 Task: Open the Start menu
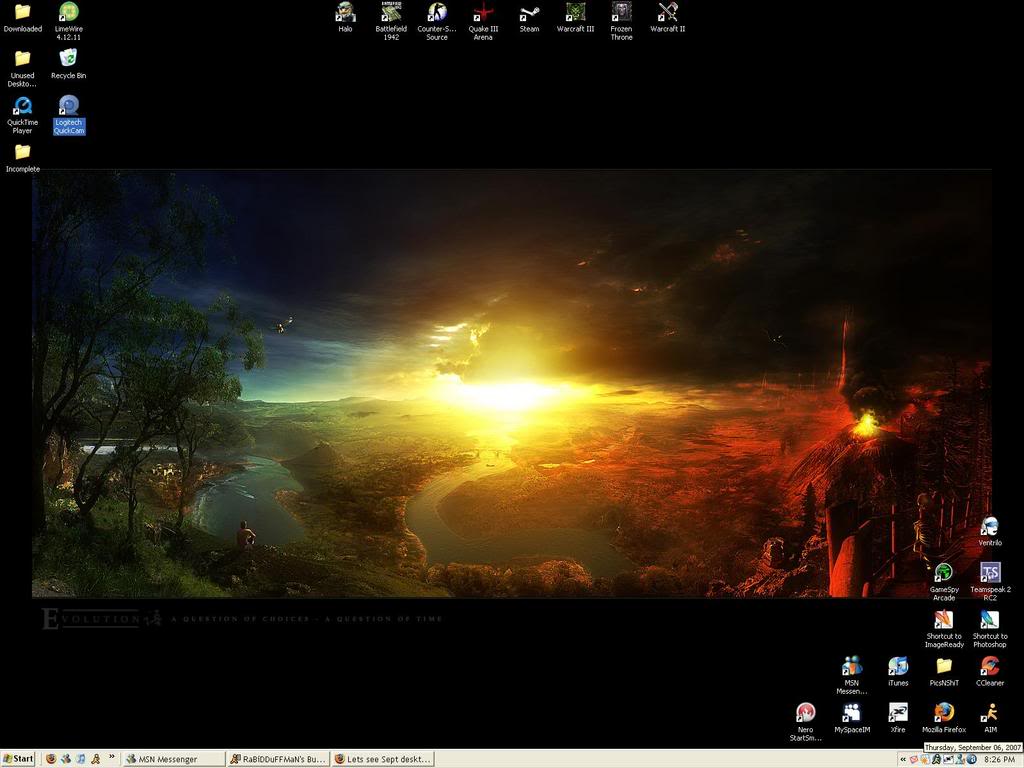[x=18, y=759]
